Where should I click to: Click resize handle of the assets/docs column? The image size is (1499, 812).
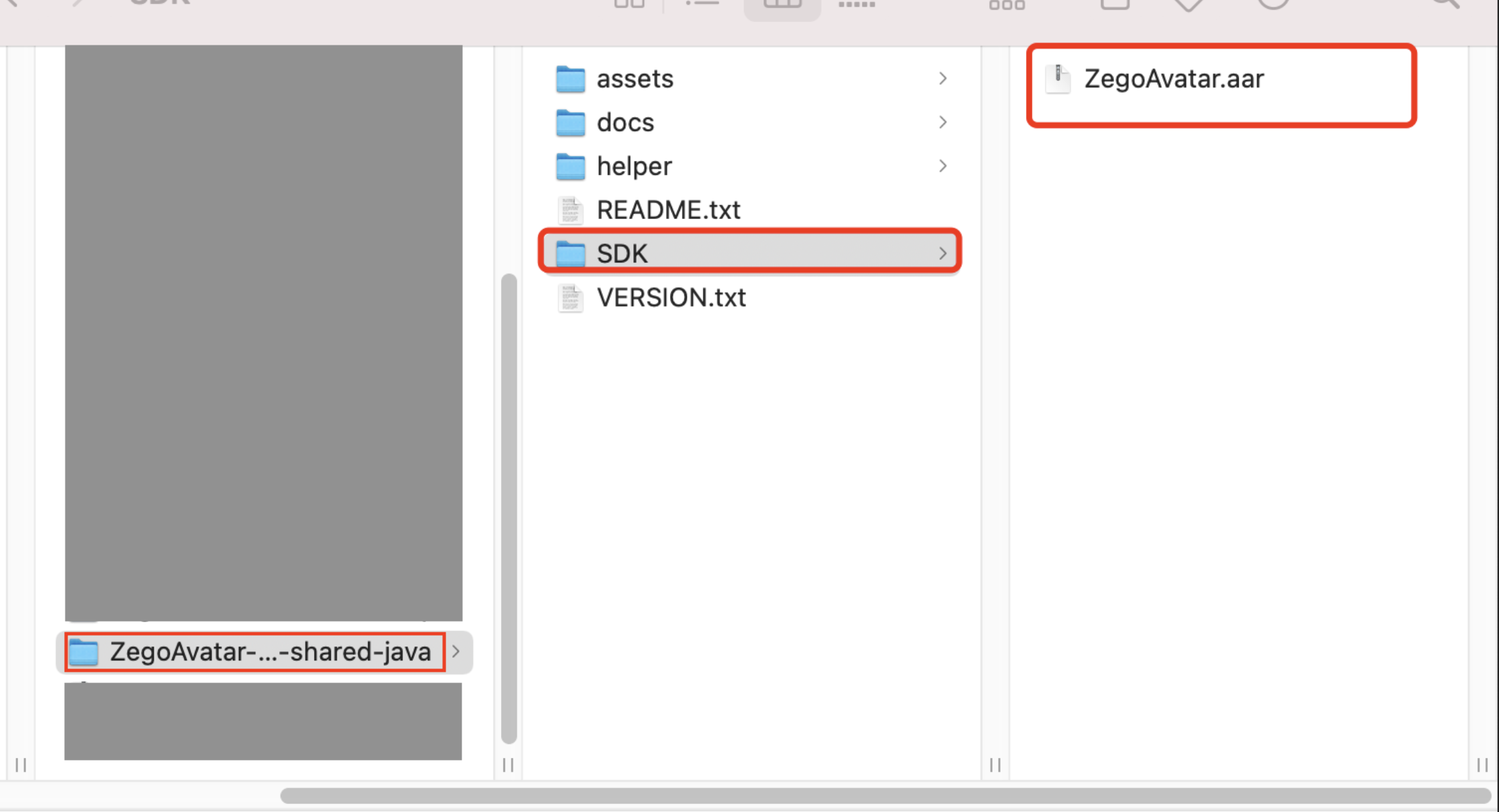995,765
